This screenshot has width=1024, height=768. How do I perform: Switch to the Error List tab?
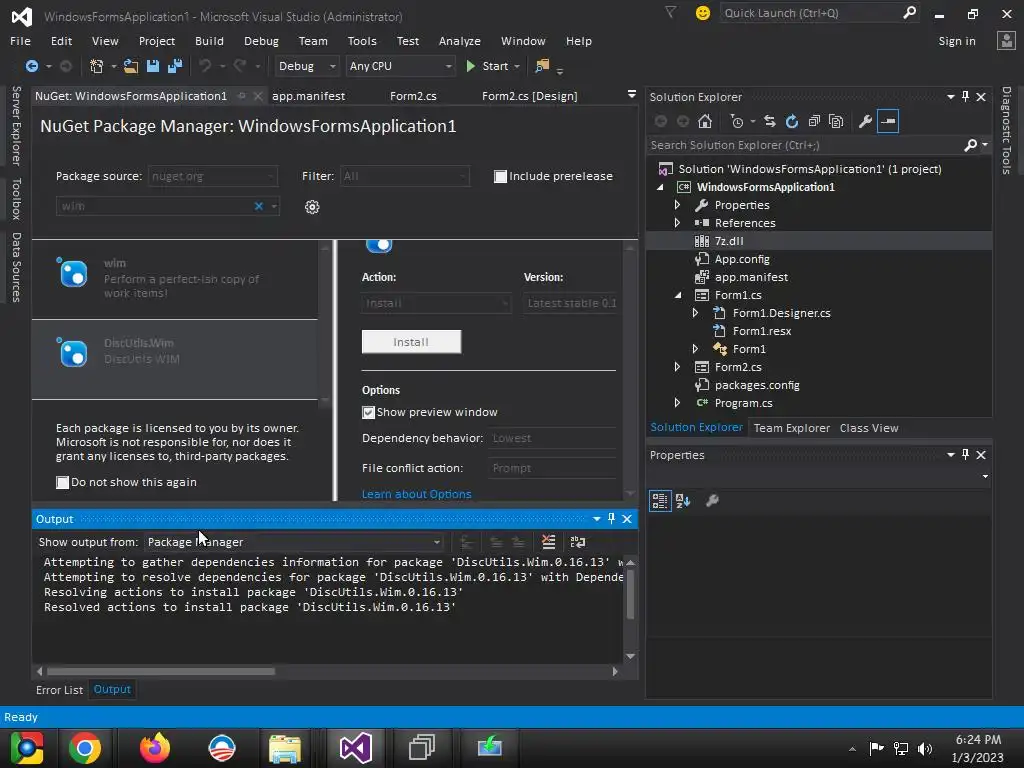59,690
